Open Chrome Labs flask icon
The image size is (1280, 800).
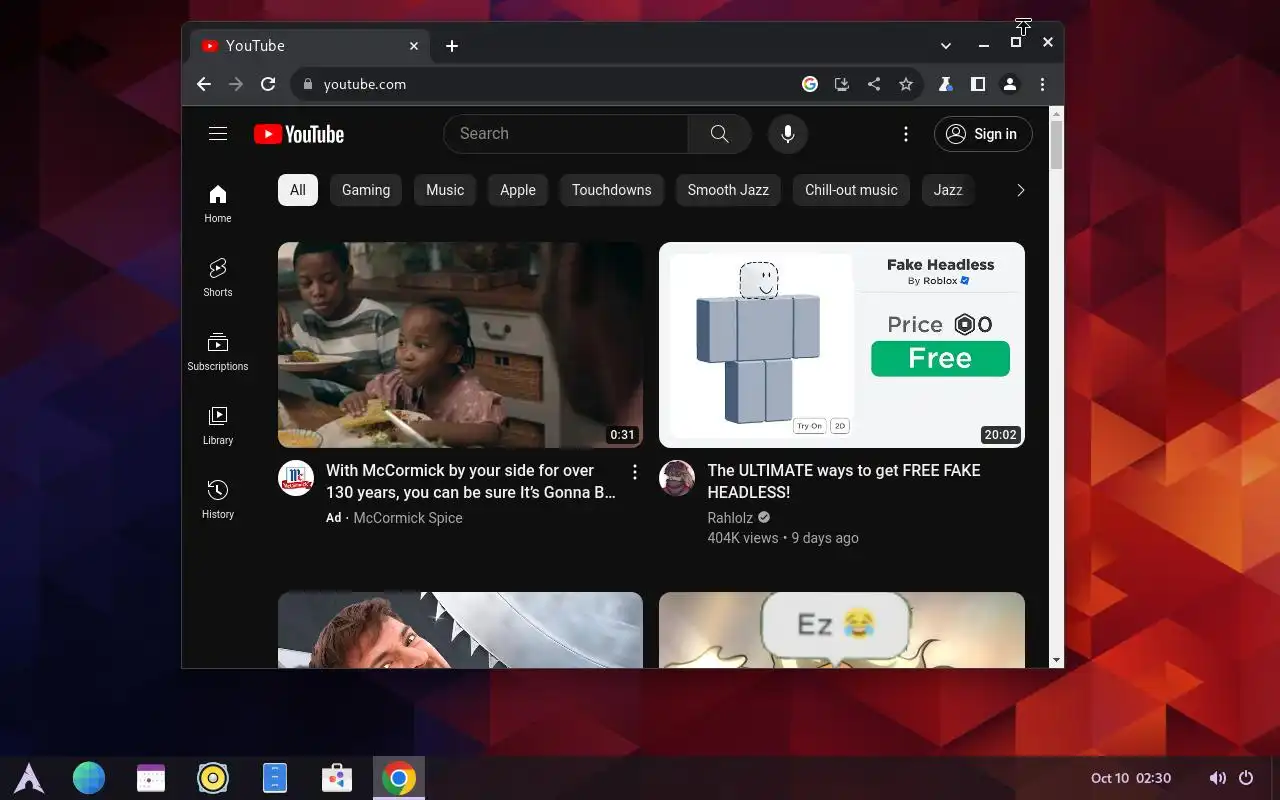tap(946, 84)
